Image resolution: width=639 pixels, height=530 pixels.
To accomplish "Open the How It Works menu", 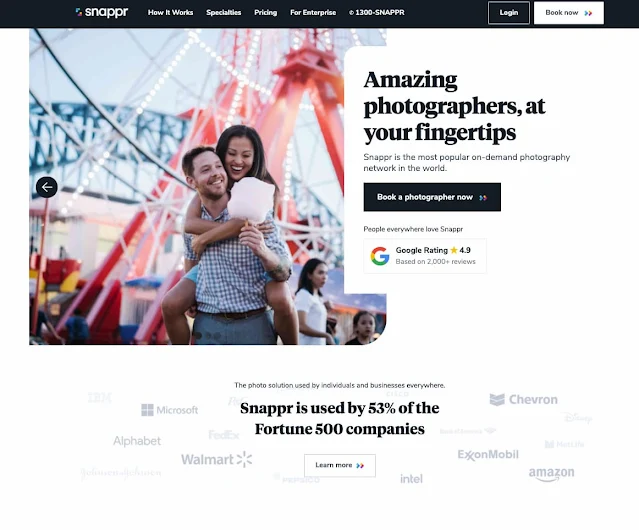I will click(x=170, y=13).
